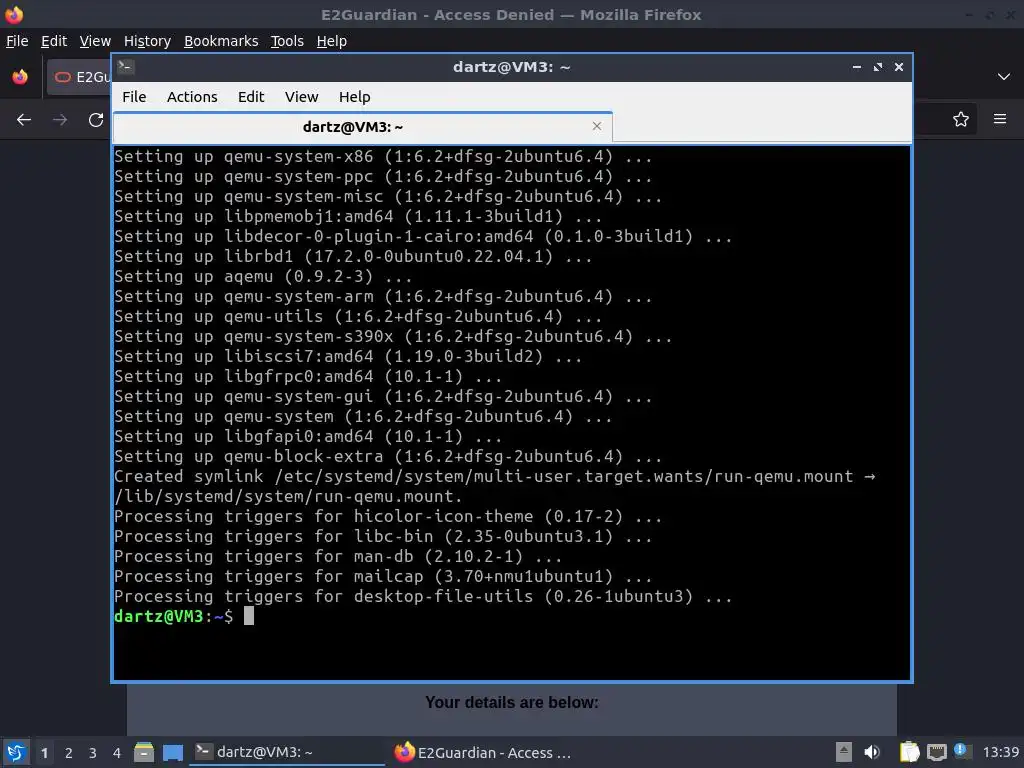Open Firefox History menu
1024x768 pixels.
[x=147, y=41]
